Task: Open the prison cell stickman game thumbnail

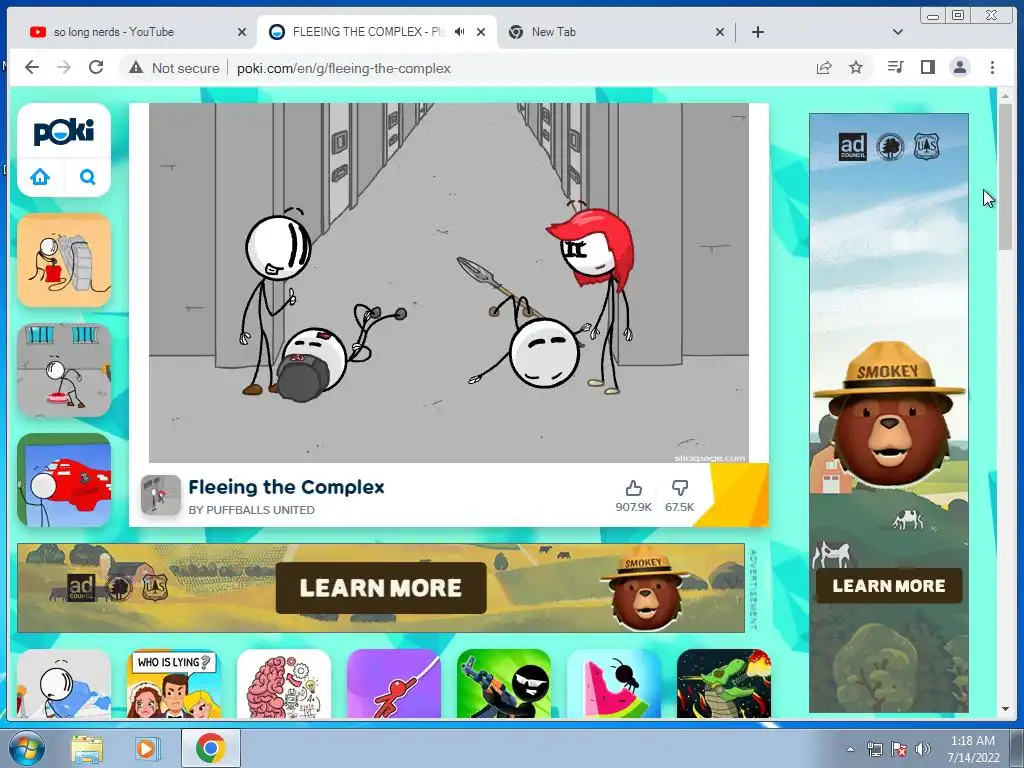Action: [64, 370]
